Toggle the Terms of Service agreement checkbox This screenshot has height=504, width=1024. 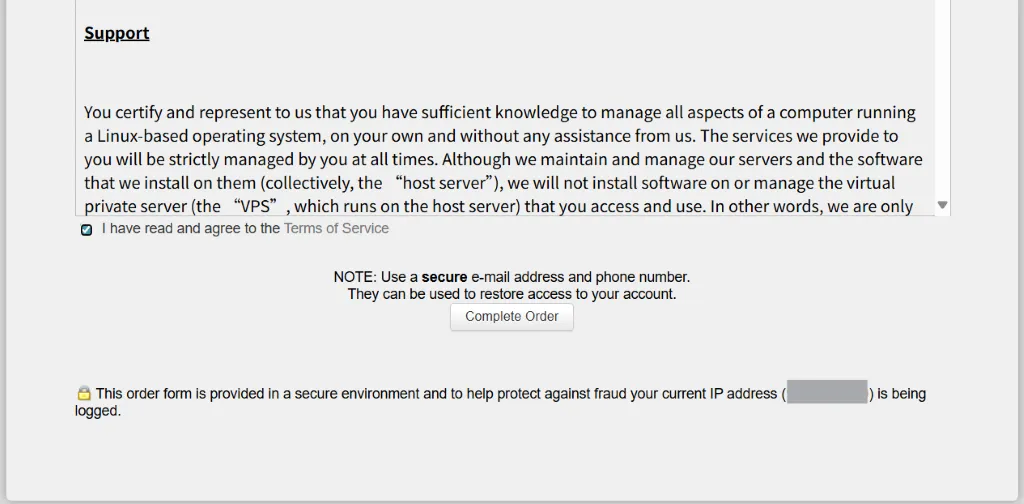(x=86, y=230)
